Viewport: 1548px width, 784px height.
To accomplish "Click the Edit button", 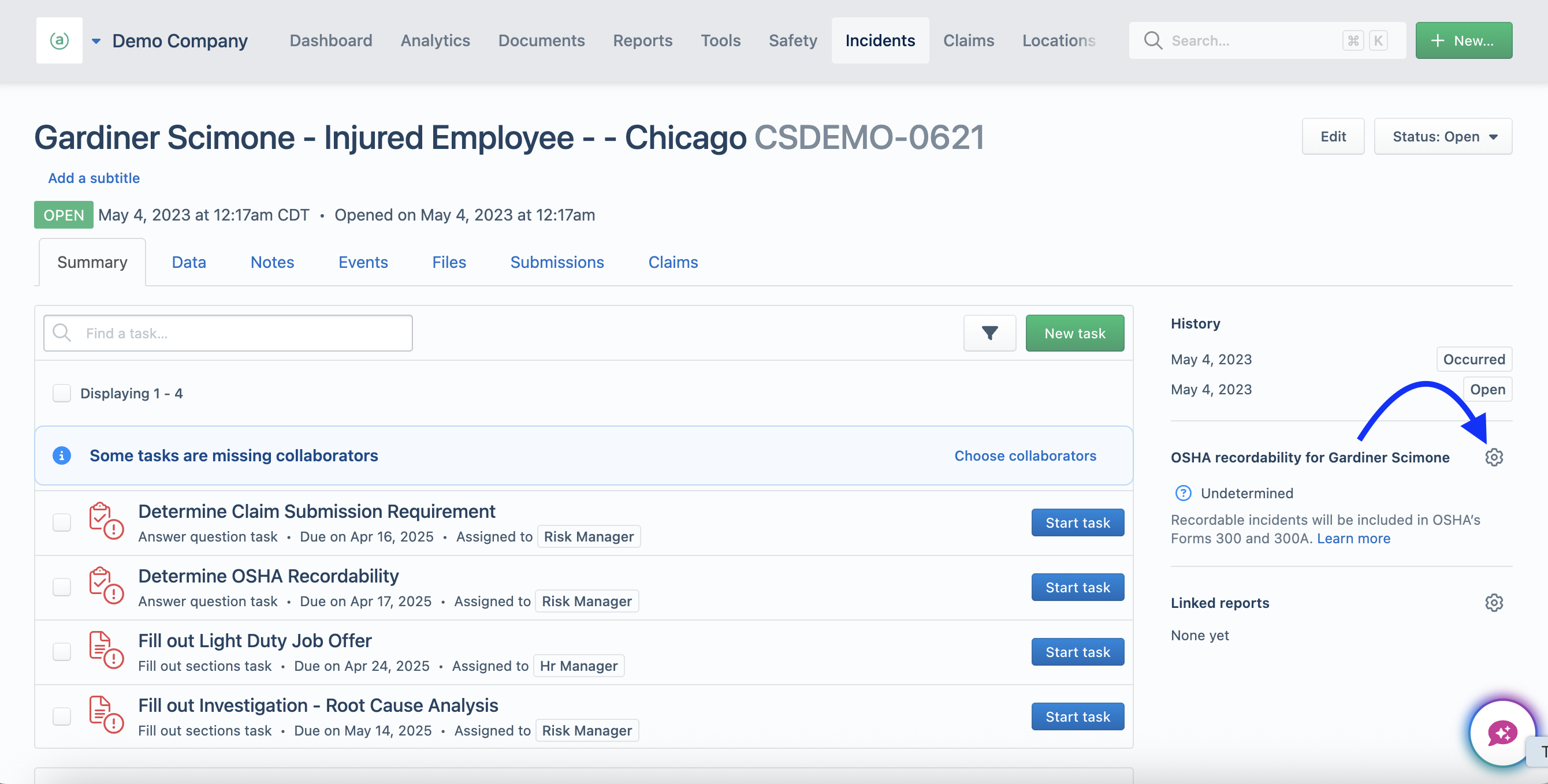I will tap(1333, 136).
